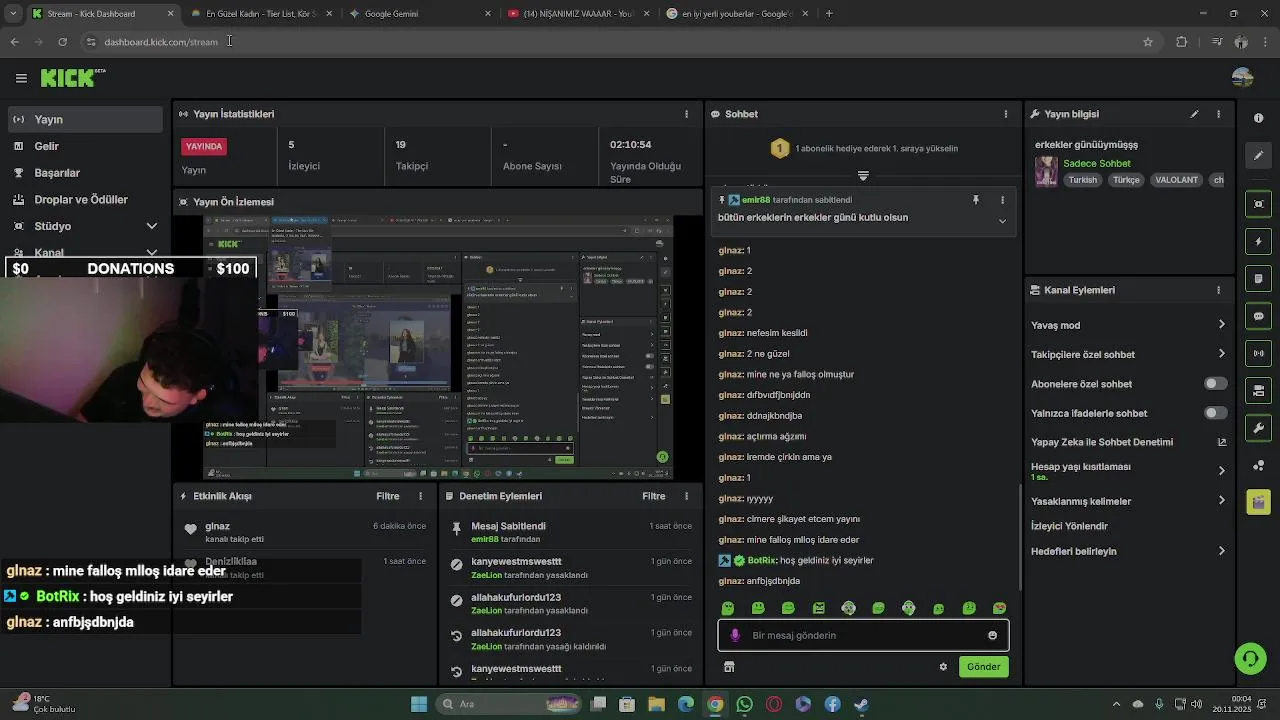This screenshot has width=1280, height=720.
Task: Toggle the lightning bolt panel icon in right sidebar
Action: click(1258, 241)
